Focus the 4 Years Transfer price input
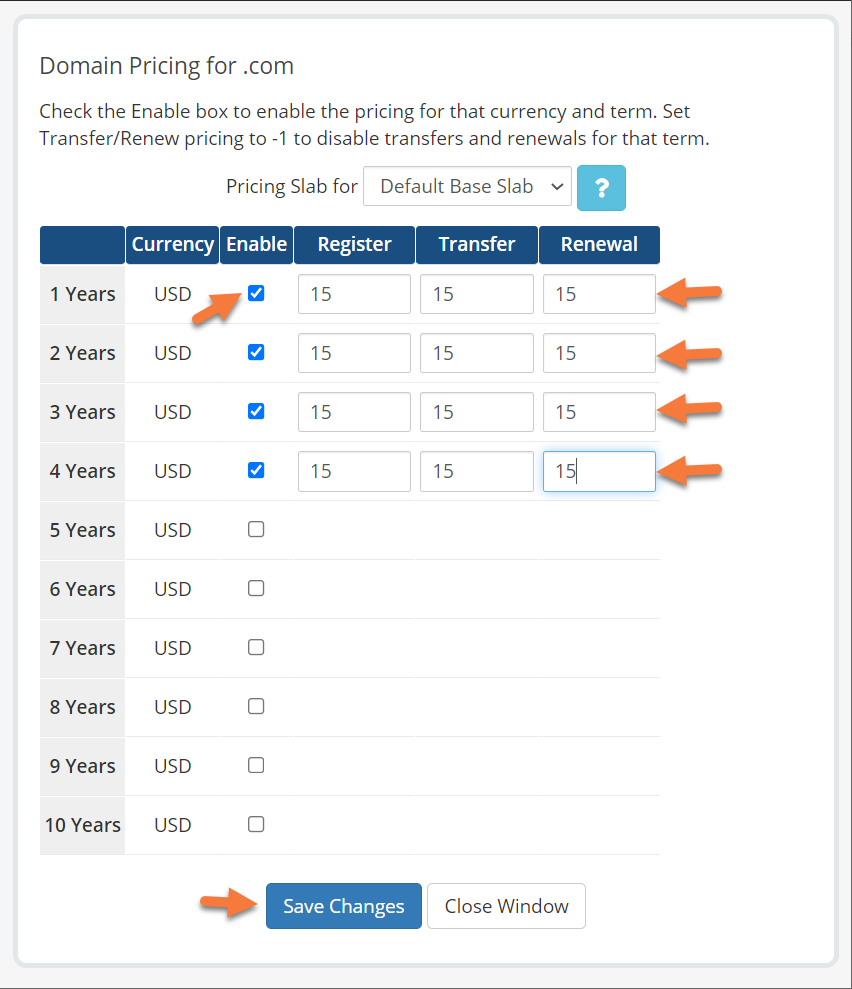Image resolution: width=852 pixels, height=989 pixels. click(x=476, y=471)
